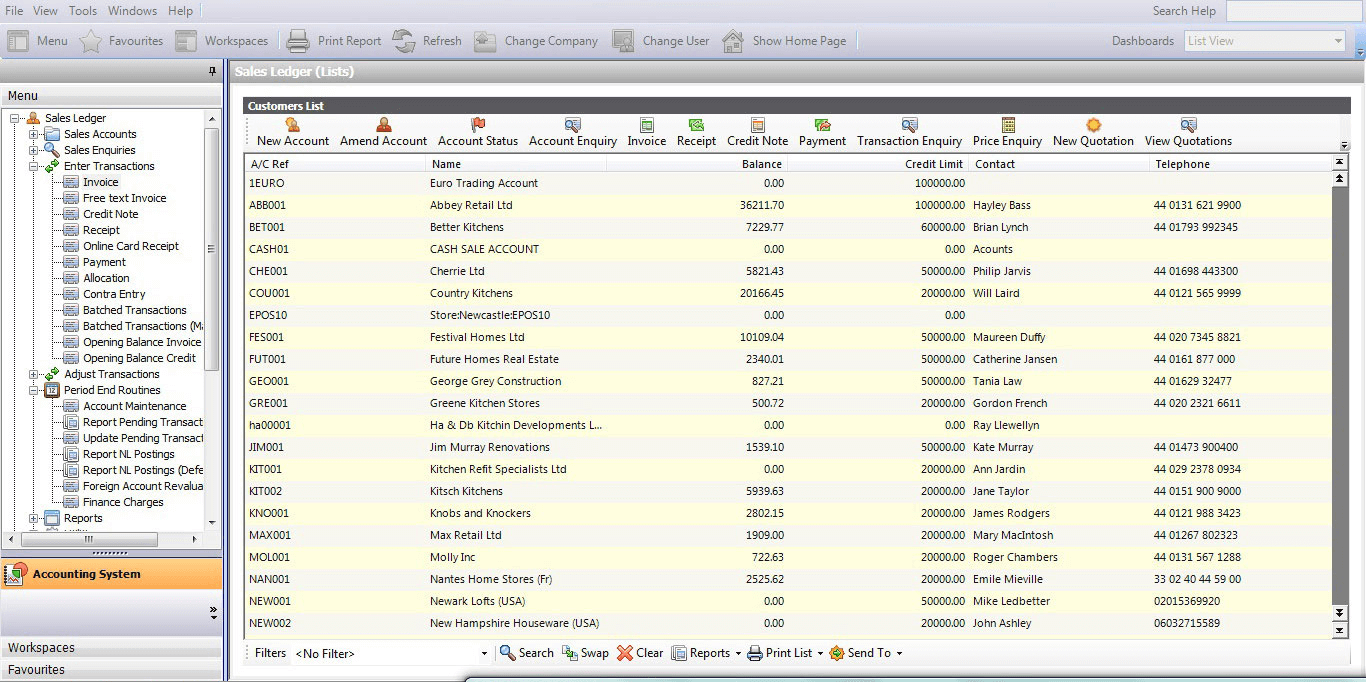Clear the customer list filter

639,653
